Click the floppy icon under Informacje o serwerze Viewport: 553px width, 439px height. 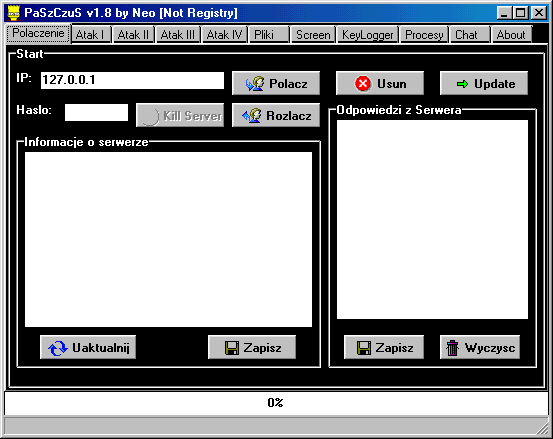click(x=232, y=348)
